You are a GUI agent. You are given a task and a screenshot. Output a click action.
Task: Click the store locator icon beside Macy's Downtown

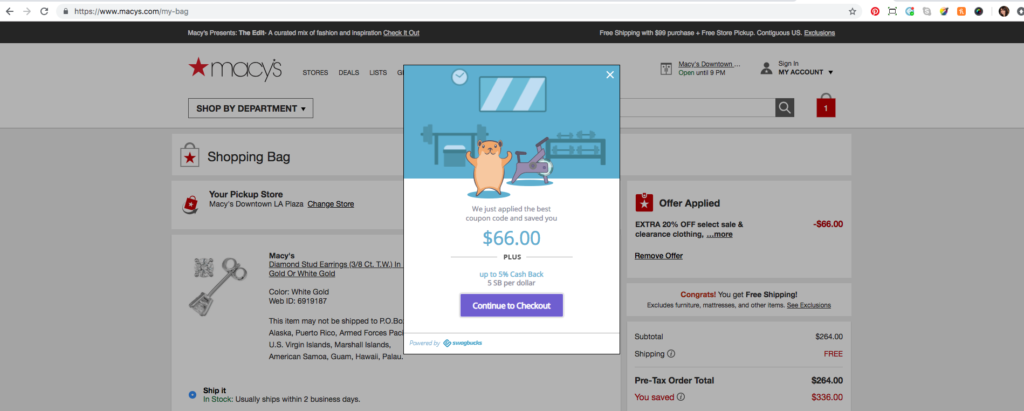coord(666,69)
